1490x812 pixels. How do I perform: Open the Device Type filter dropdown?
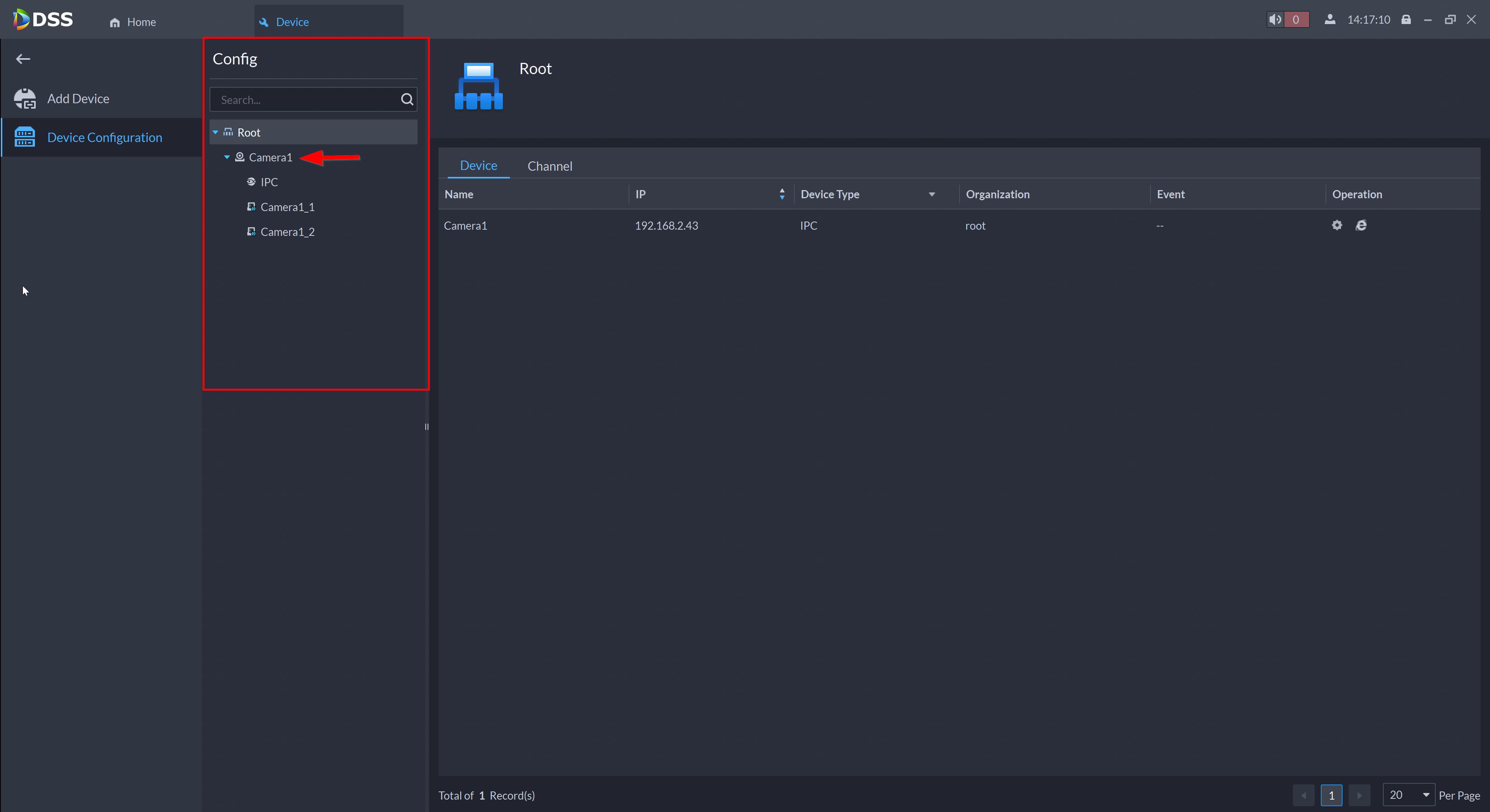932,194
